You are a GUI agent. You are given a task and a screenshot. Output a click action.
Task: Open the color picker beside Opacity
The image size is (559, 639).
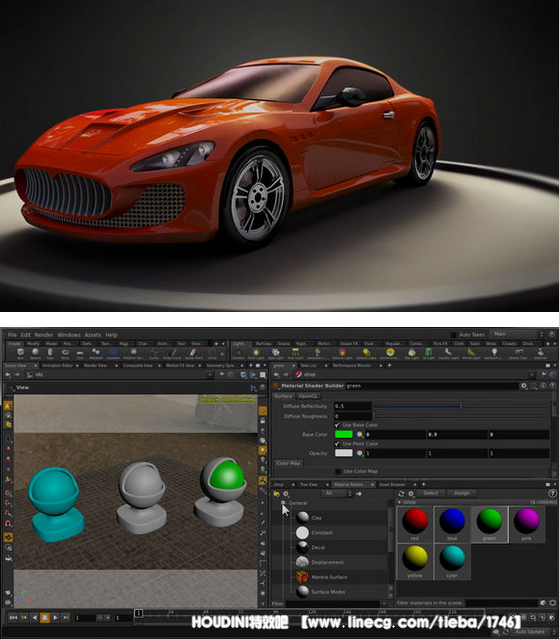[x=359, y=453]
